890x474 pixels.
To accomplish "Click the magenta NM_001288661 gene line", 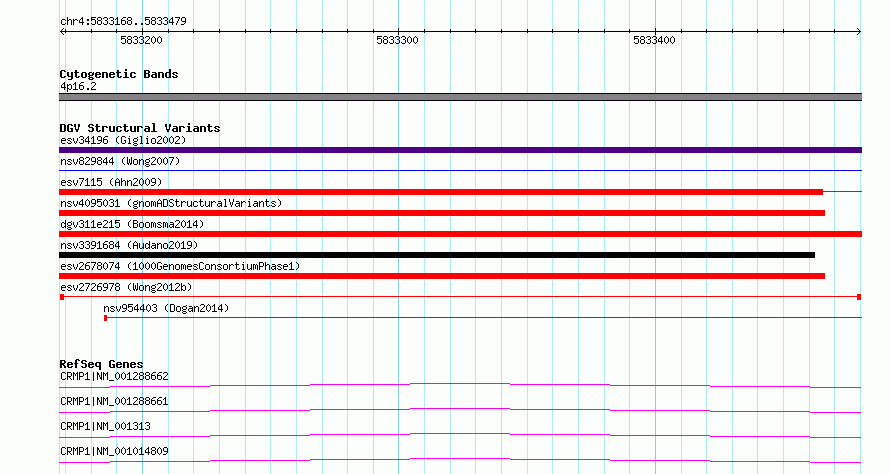I will pos(460,410).
